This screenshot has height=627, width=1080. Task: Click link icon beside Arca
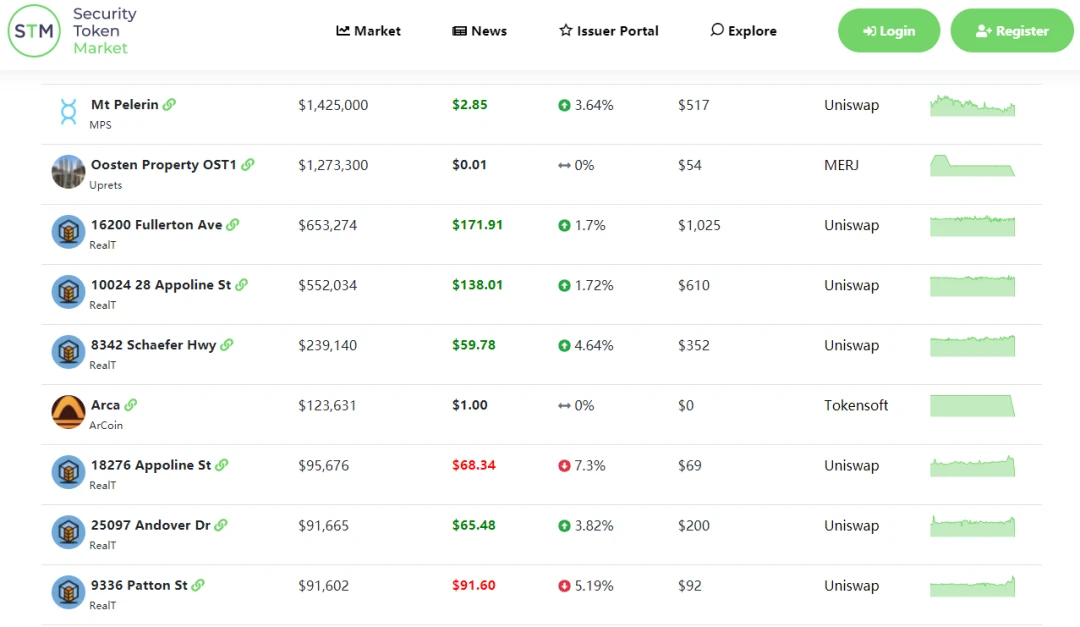(131, 405)
